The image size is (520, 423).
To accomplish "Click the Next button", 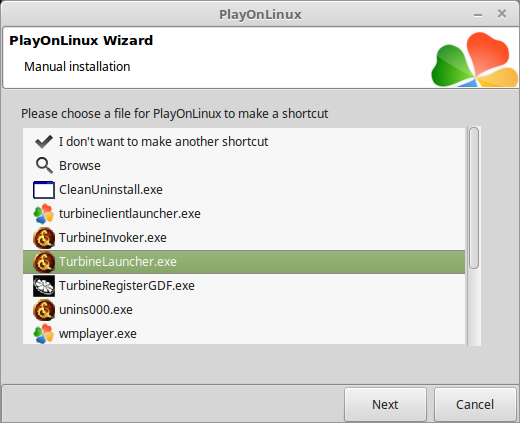I will click(385, 404).
